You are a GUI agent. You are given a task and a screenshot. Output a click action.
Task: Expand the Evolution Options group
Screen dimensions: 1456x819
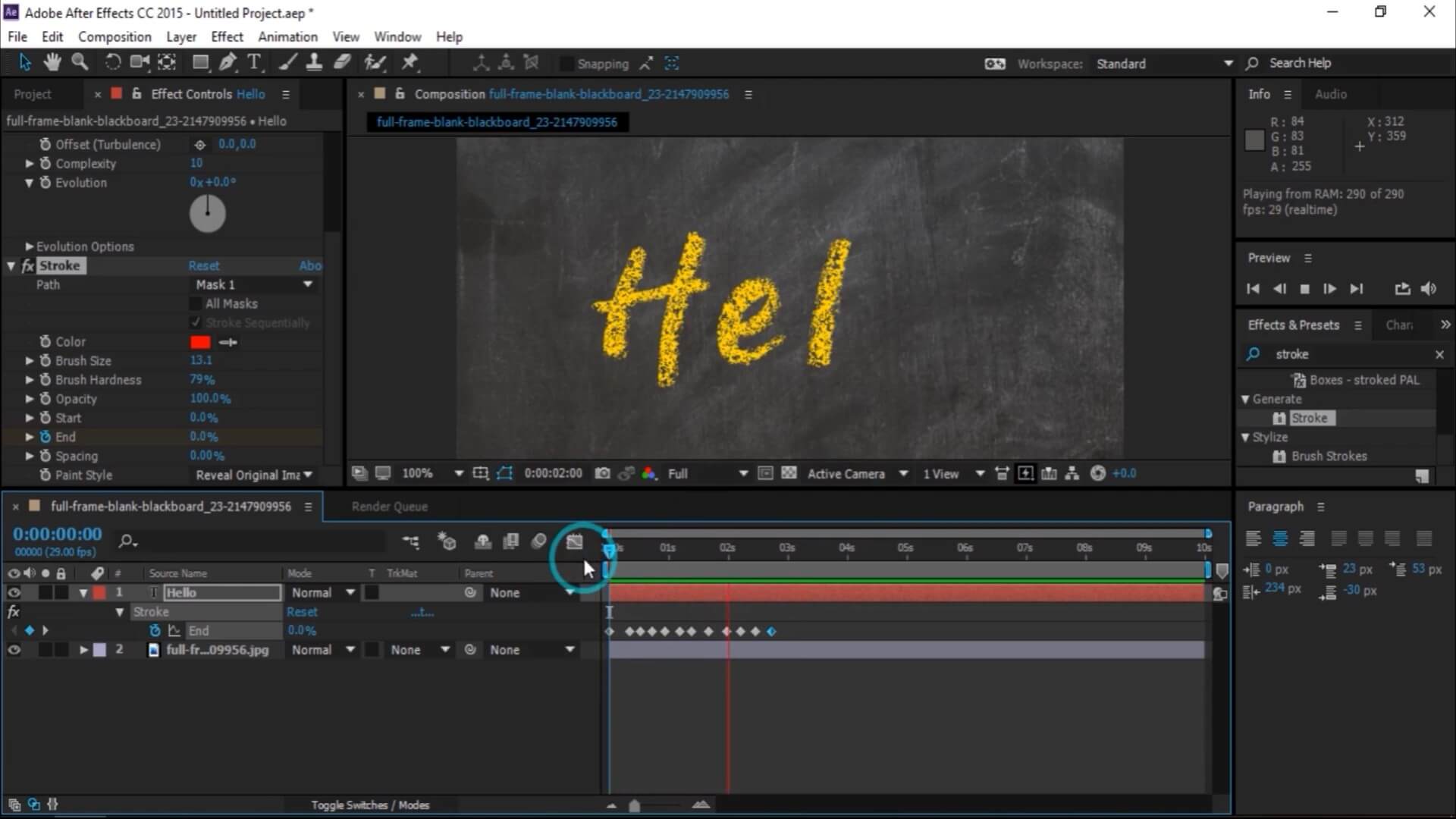(29, 246)
